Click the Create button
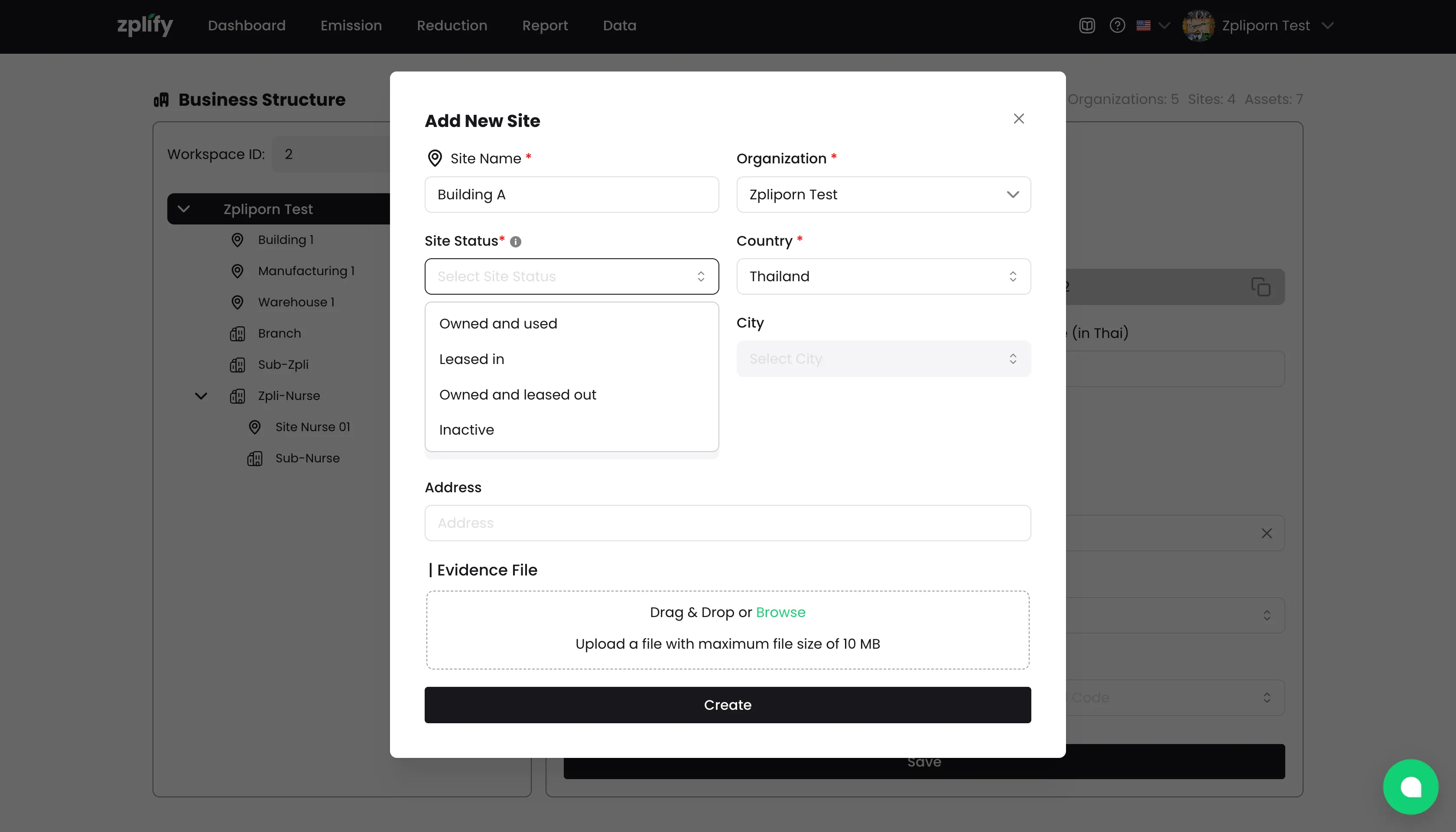The height and width of the screenshot is (832, 1456). tap(727, 705)
